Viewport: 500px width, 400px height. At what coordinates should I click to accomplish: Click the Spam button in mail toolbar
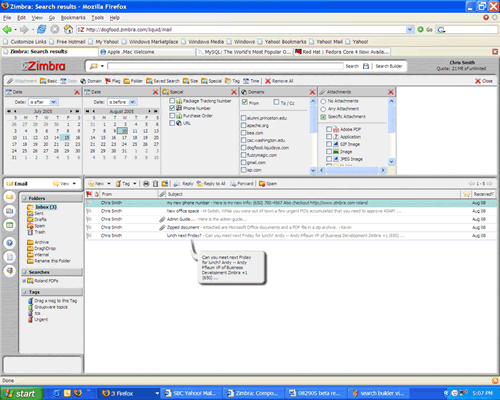tap(268, 184)
